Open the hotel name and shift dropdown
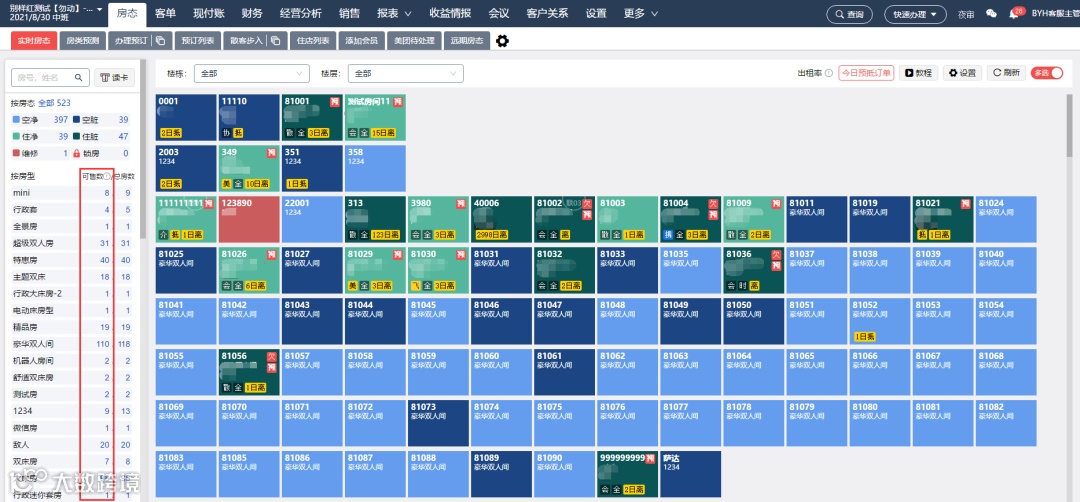This screenshot has width=1080, height=502. pos(56,13)
